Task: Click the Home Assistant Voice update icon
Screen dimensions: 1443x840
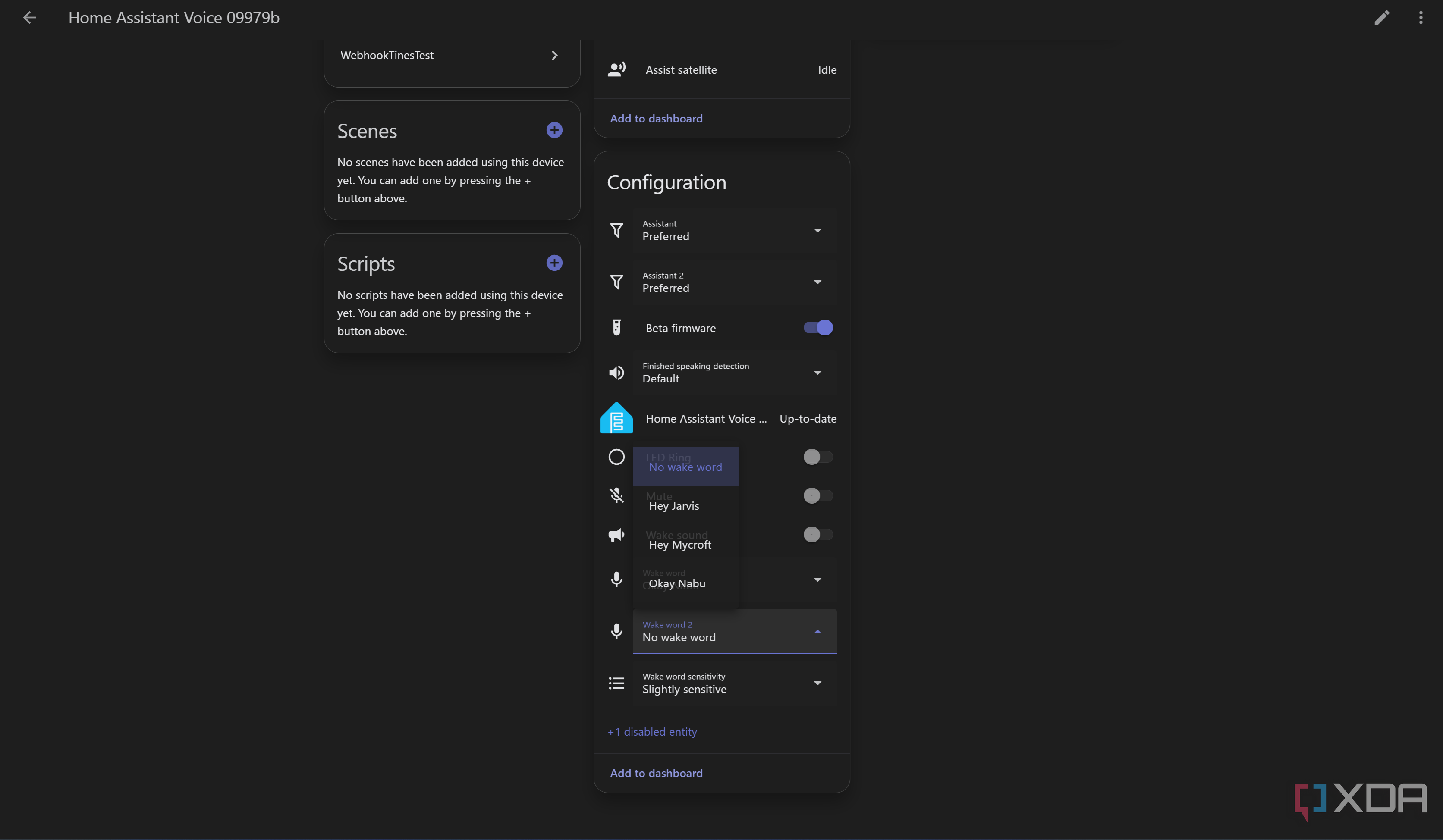Action: pos(617,418)
